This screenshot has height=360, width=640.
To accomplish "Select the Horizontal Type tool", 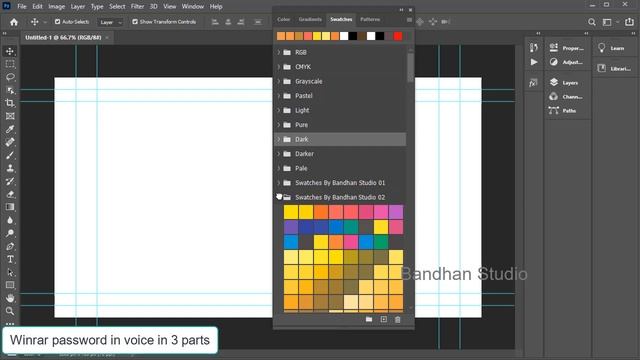I will [10, 259].
